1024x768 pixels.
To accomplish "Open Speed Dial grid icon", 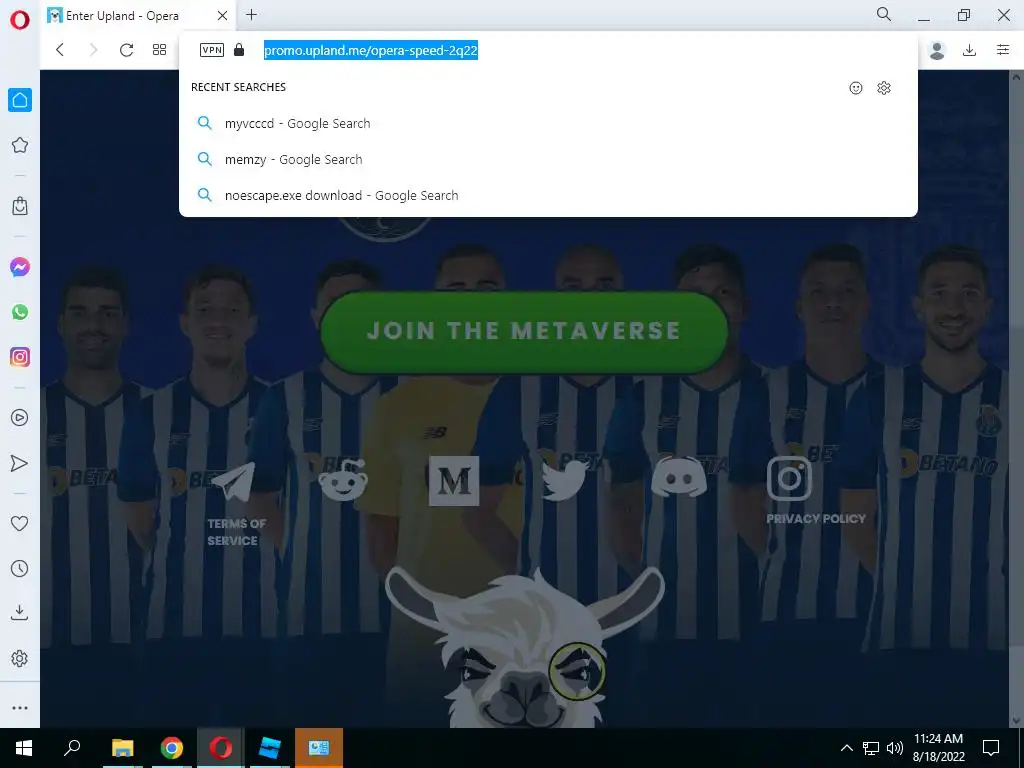I will (159, 50).
